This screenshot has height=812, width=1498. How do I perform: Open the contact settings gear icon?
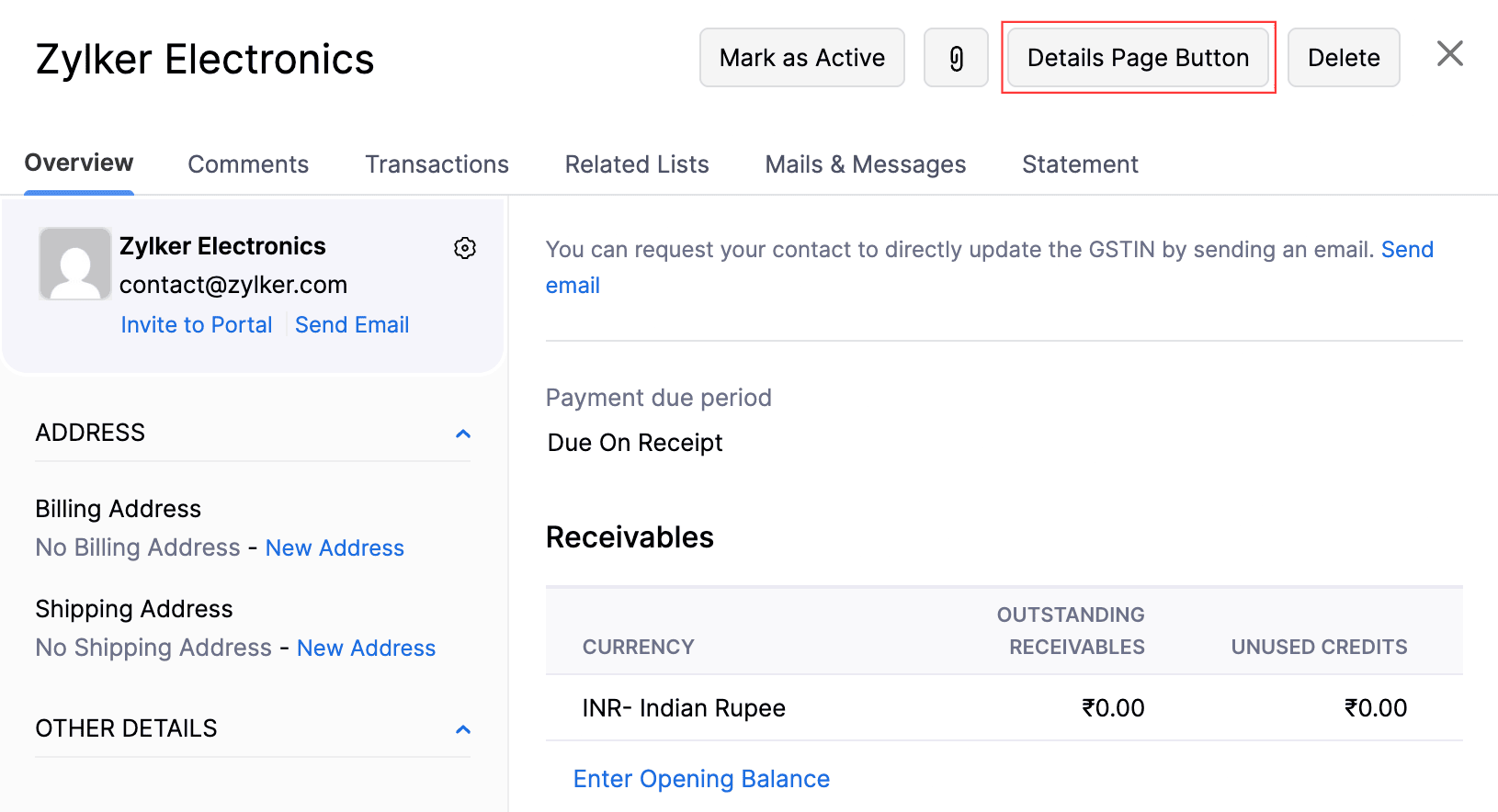tap(465, 248)
